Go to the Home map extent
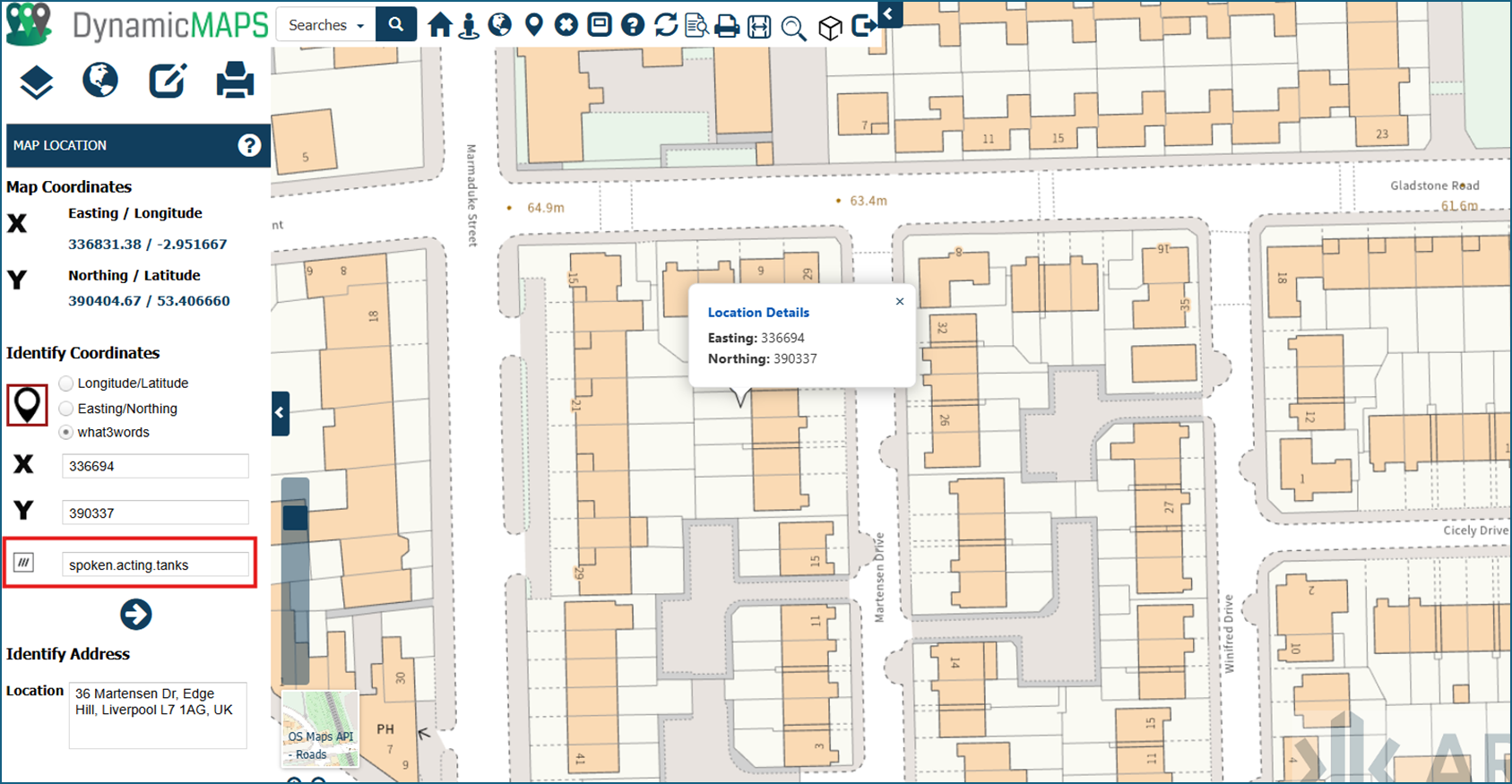This screenshot has width=1512, height=784. click(440, 25)
